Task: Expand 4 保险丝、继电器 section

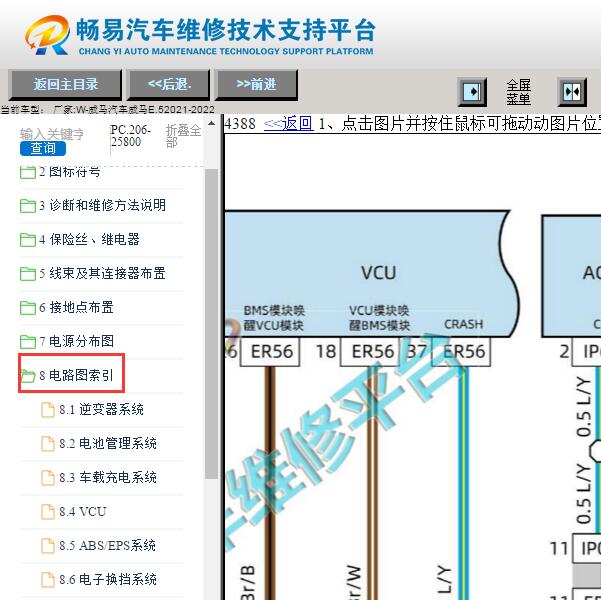Action: pyautogui.click(x=89, y=240)
